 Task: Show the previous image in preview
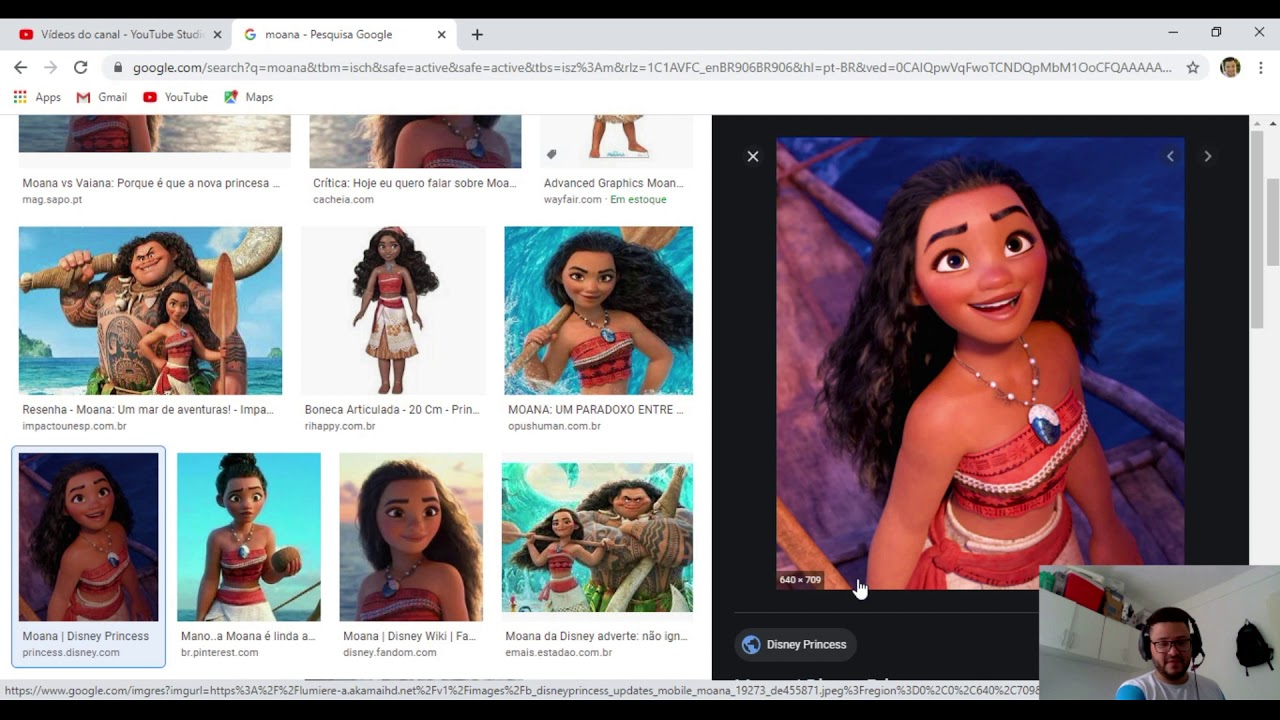pyautogui.click(x=1170, y=156)
